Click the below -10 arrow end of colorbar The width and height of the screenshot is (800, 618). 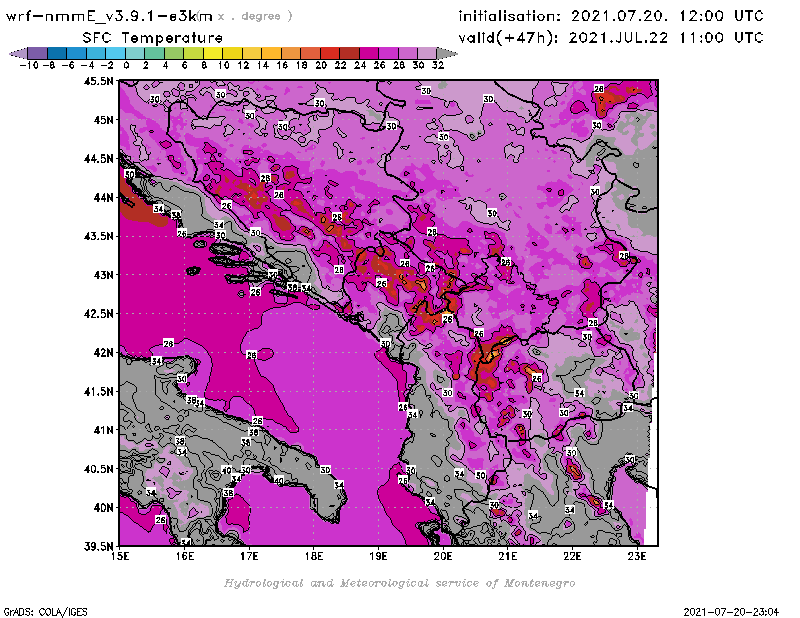pyautogui.click(x=19, y=53)
